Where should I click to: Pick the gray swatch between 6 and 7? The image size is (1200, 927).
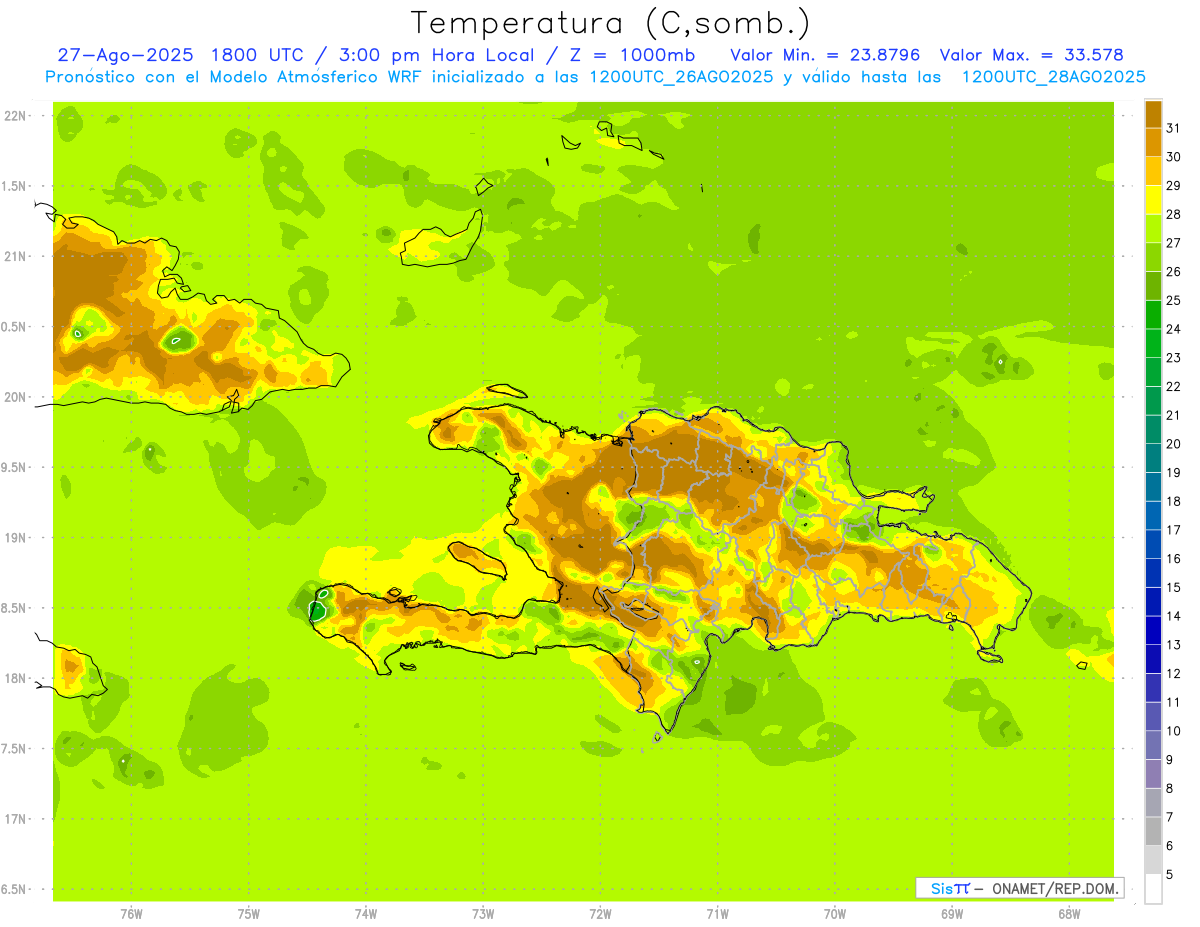coord(1153,831)
